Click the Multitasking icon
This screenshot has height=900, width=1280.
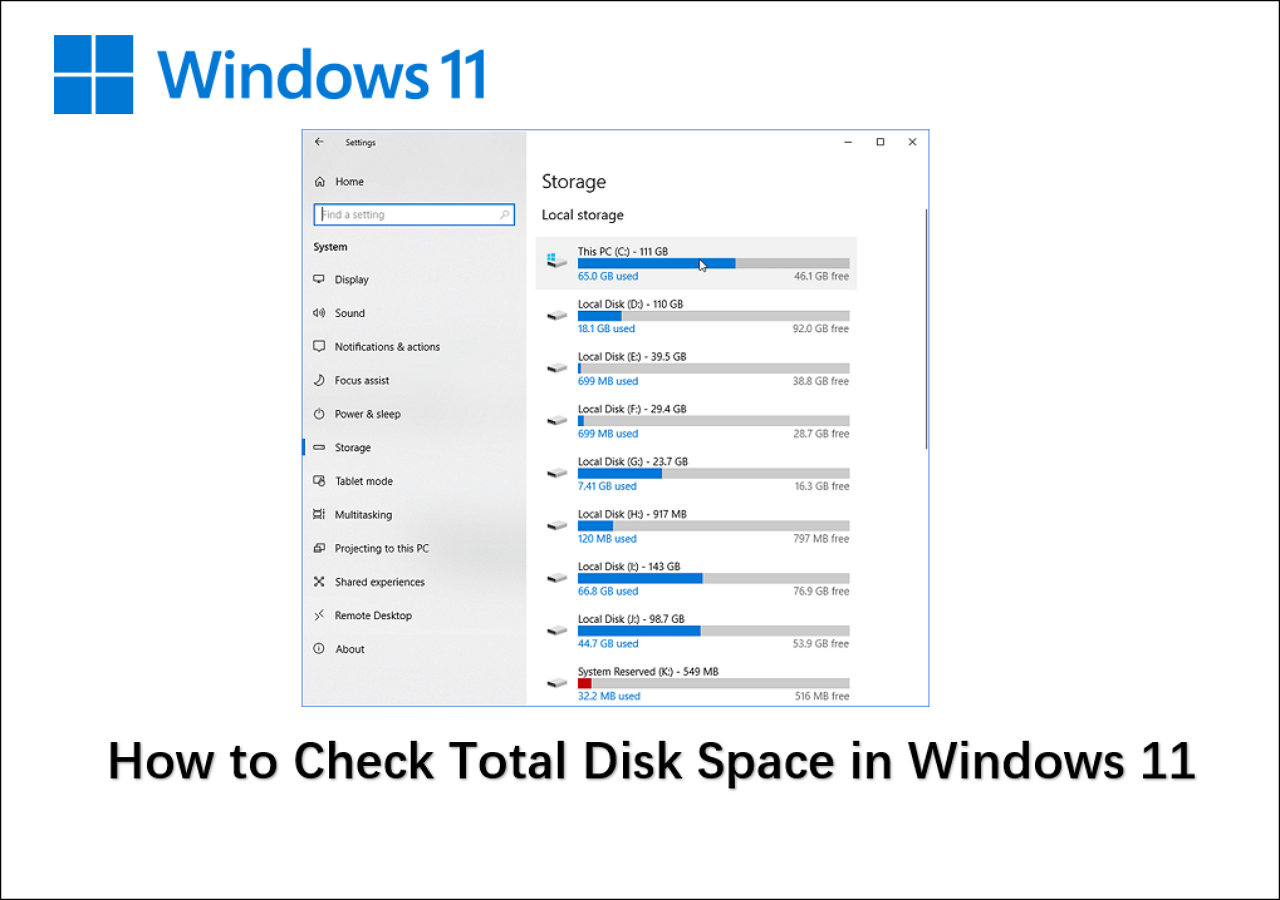pos(319,515)
